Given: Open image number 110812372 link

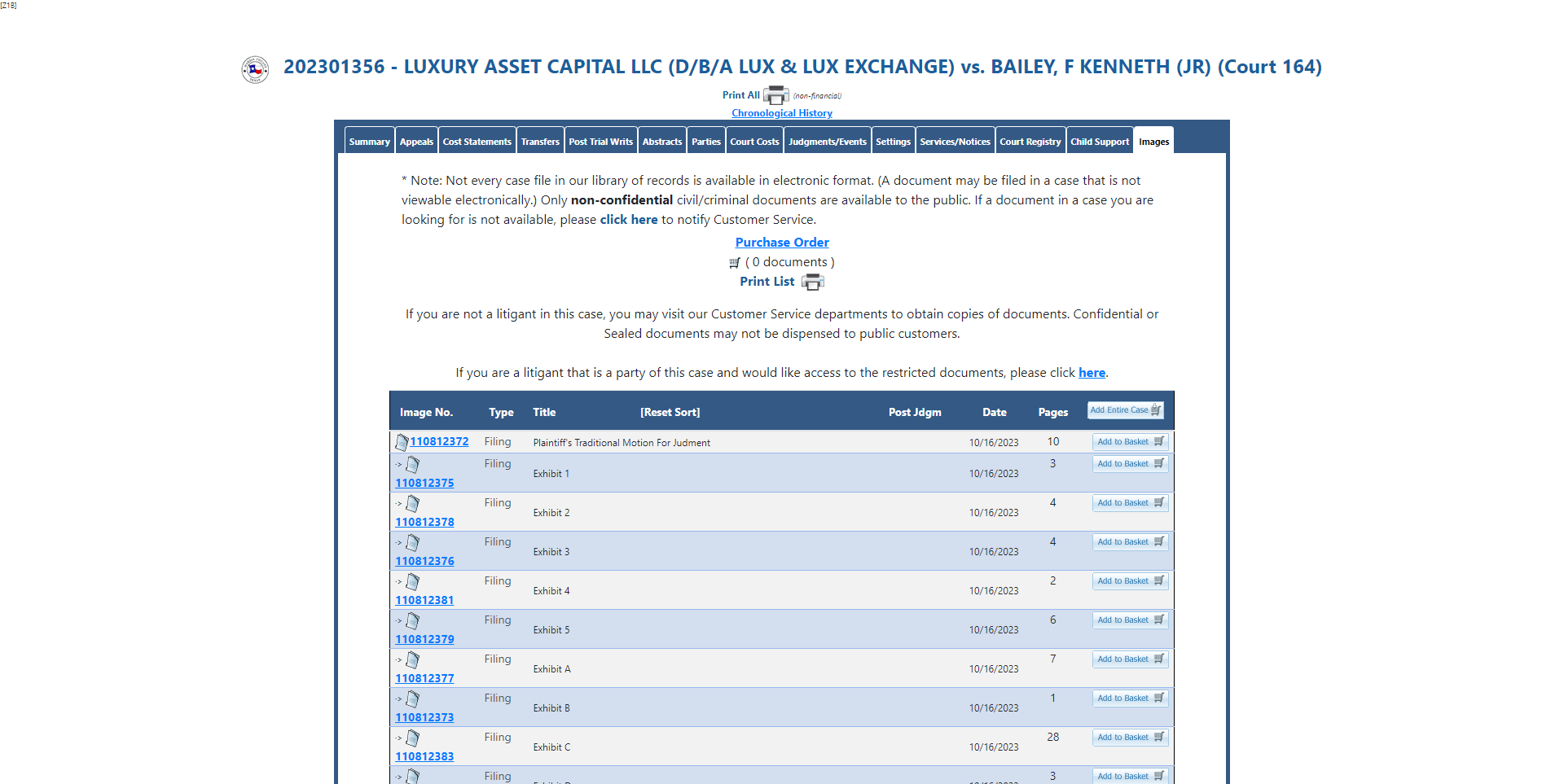Looking at the screenshot, I should point(439,442).
